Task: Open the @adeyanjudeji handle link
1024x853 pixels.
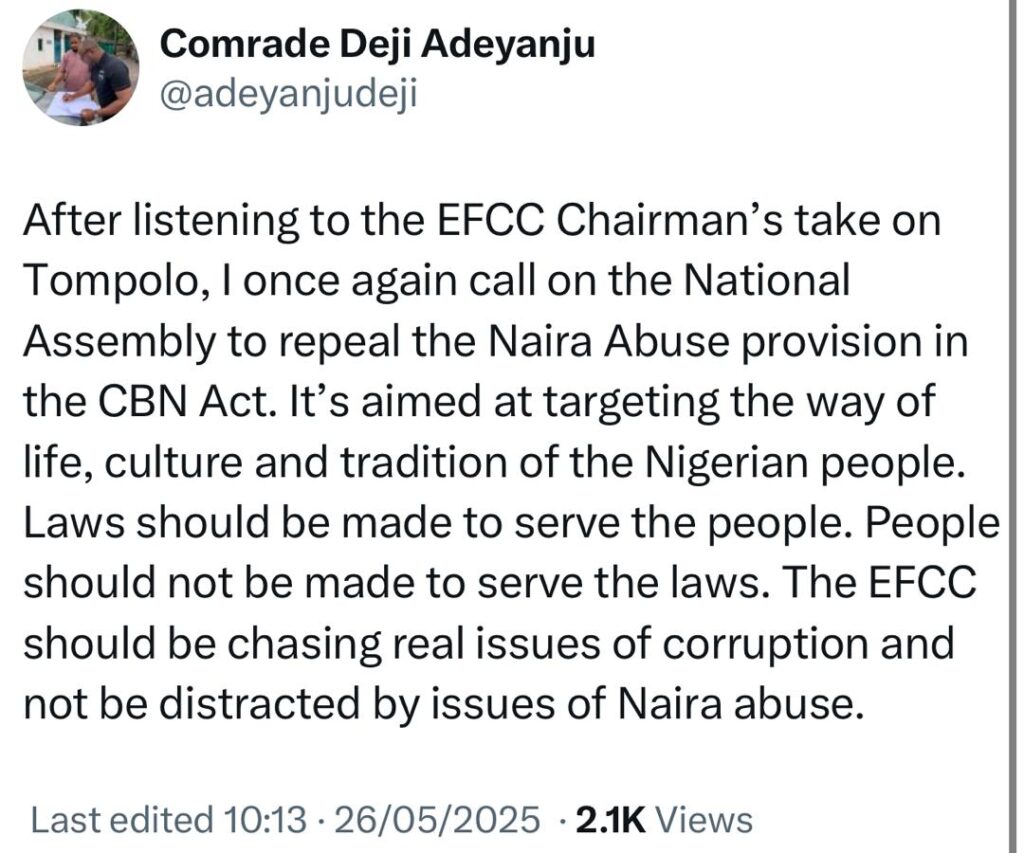Action: 288,95
